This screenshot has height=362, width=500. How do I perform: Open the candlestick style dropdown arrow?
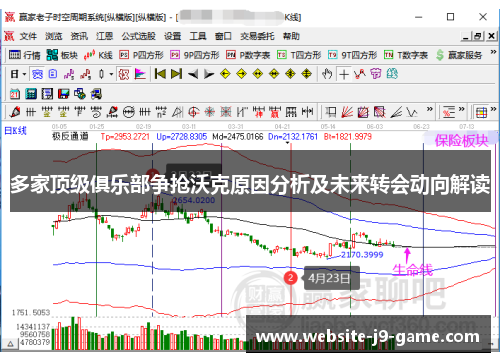tap(111, 74)
